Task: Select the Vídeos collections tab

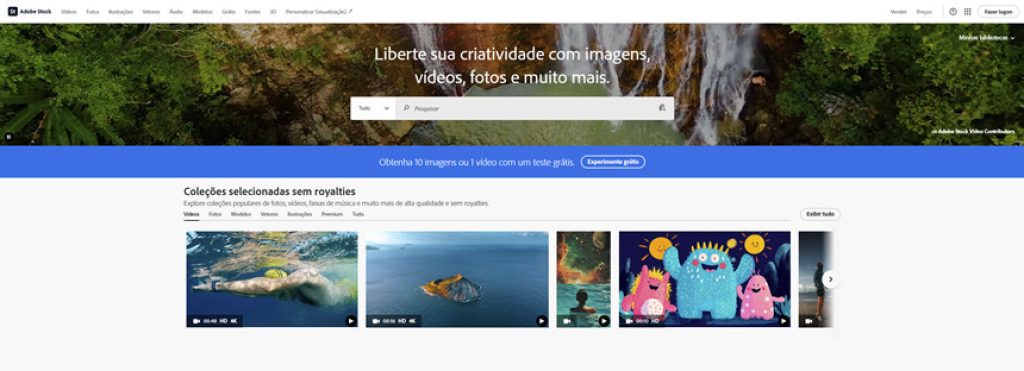Action: pos(191,214)
